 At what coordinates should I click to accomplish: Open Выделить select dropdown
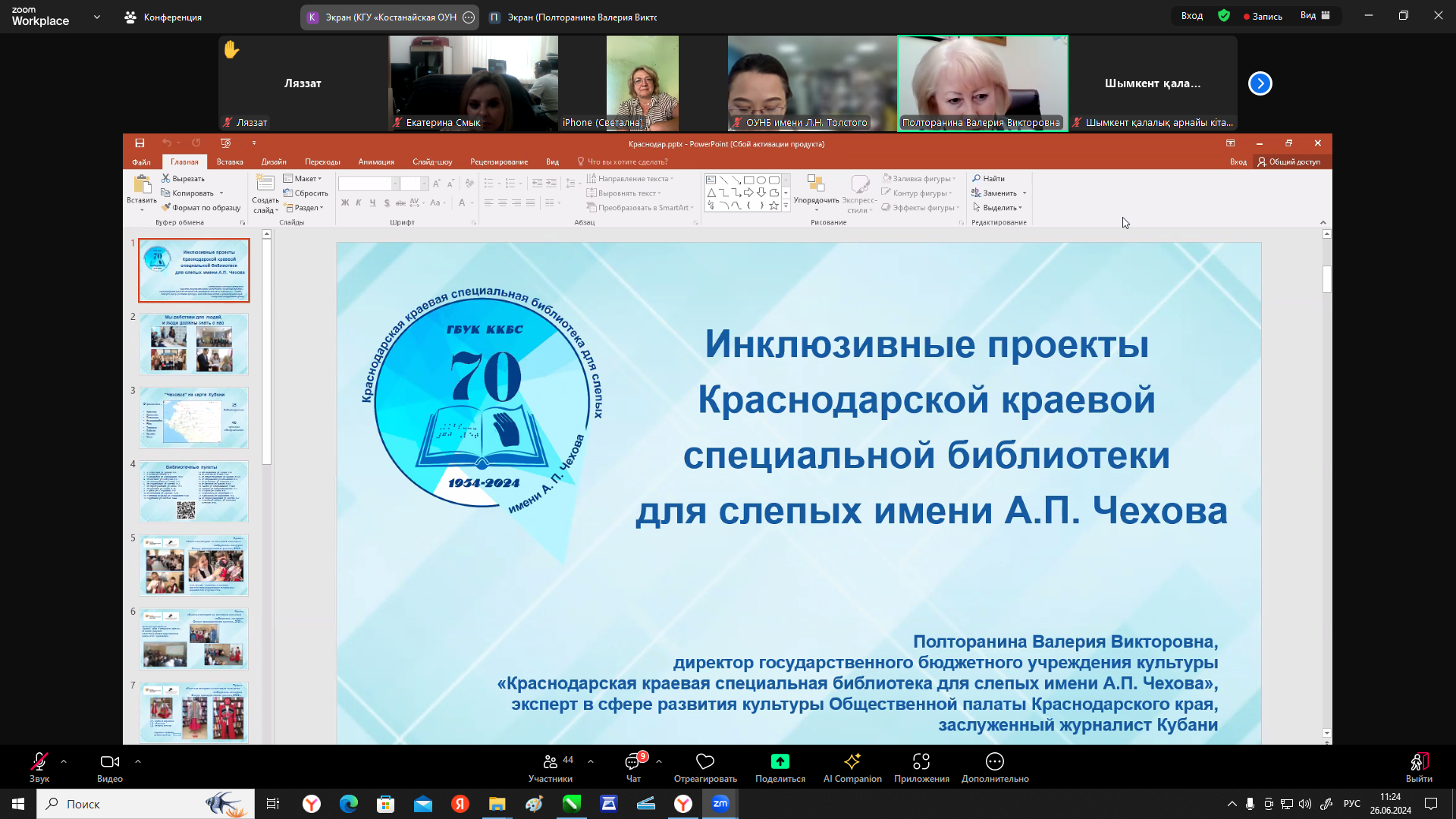(x=997, y=207)
